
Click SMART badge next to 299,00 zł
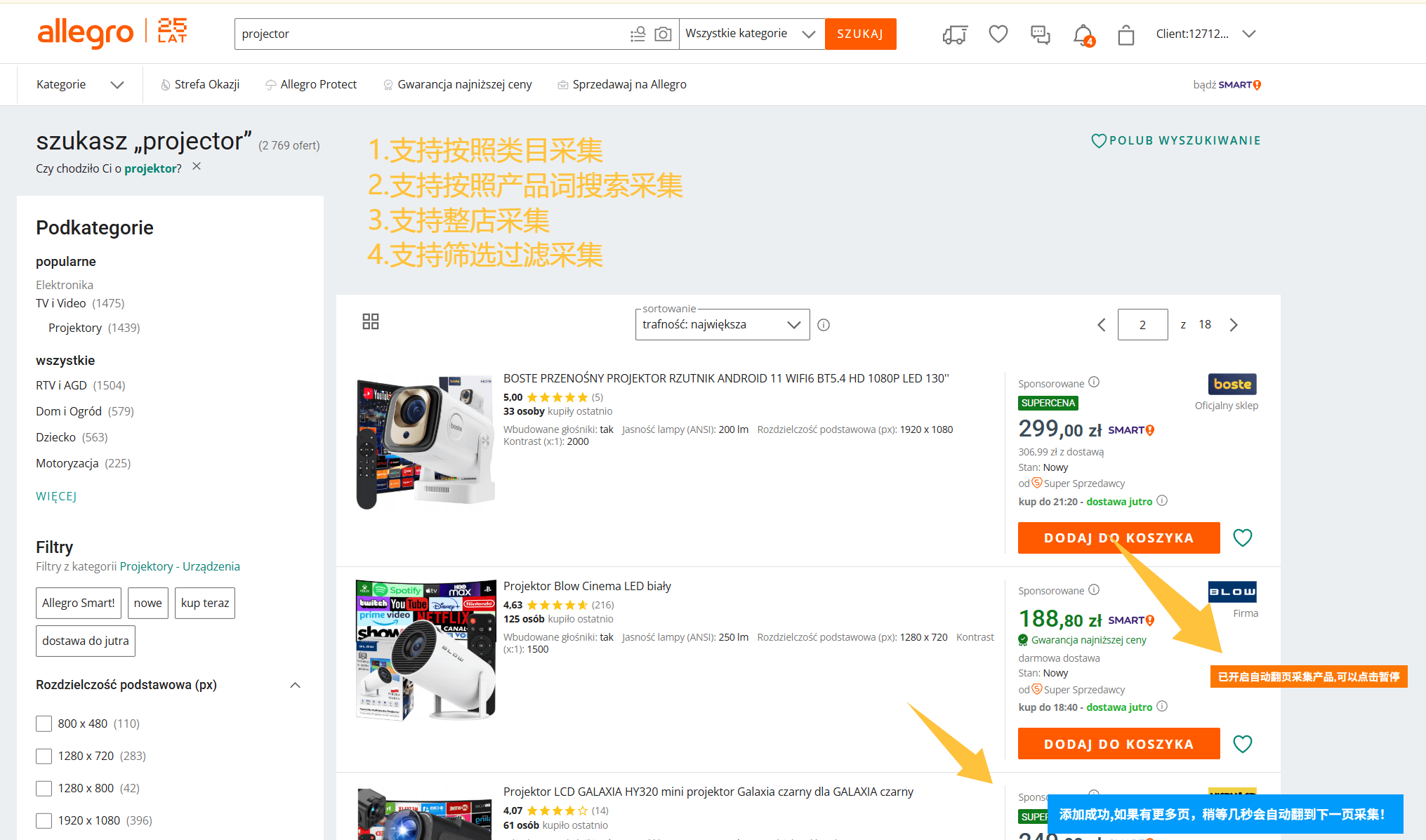point(1131,430)
